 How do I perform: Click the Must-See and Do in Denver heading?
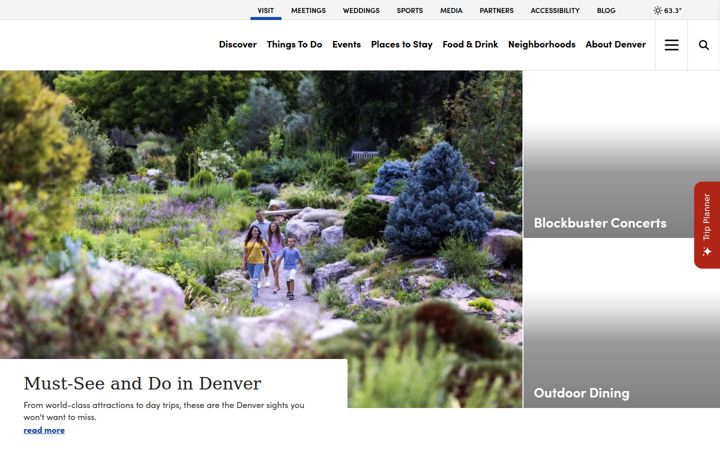pyautogui.click(x=142, y=383)
